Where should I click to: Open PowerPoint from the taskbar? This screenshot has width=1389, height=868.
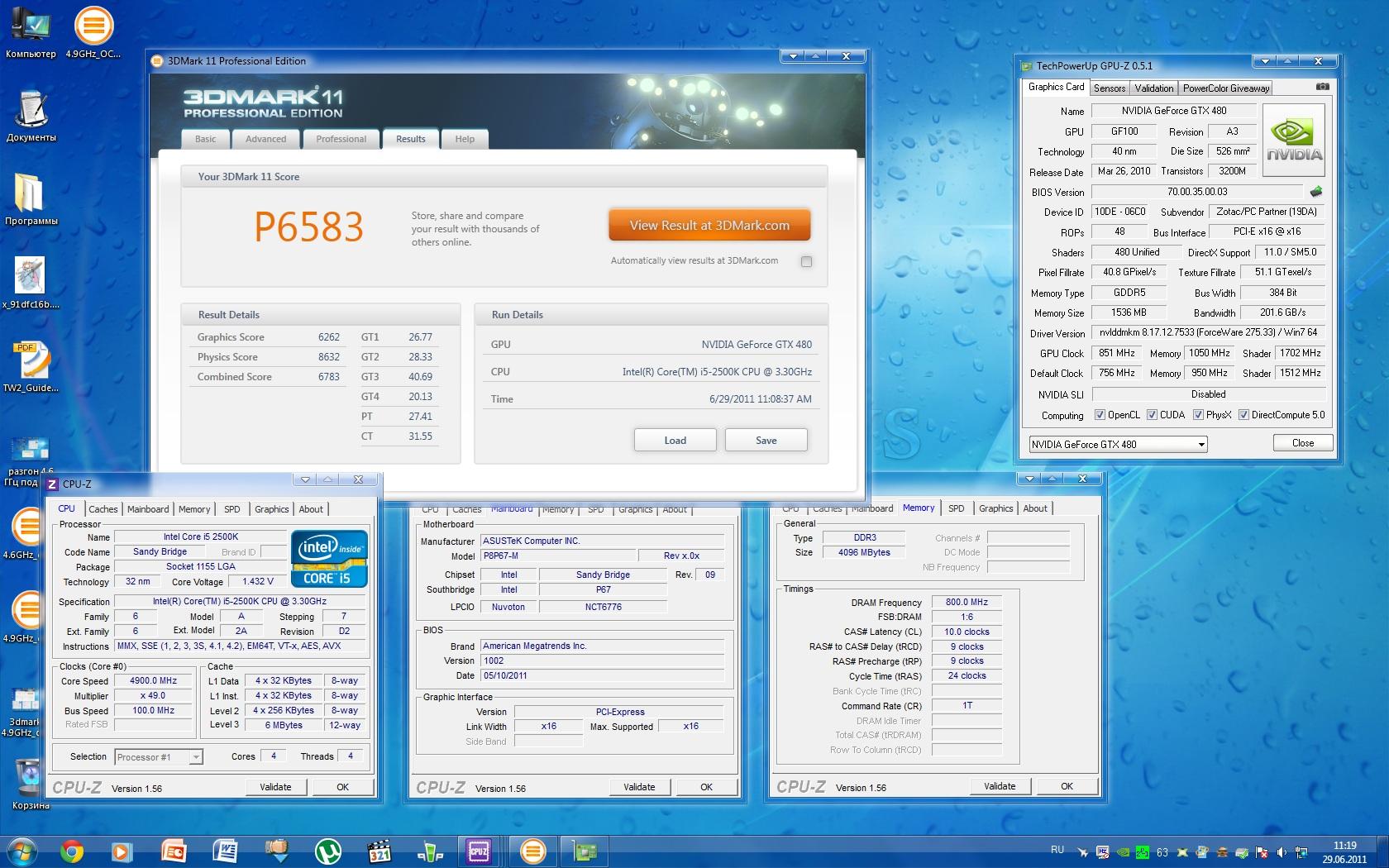tap(174, 851)
